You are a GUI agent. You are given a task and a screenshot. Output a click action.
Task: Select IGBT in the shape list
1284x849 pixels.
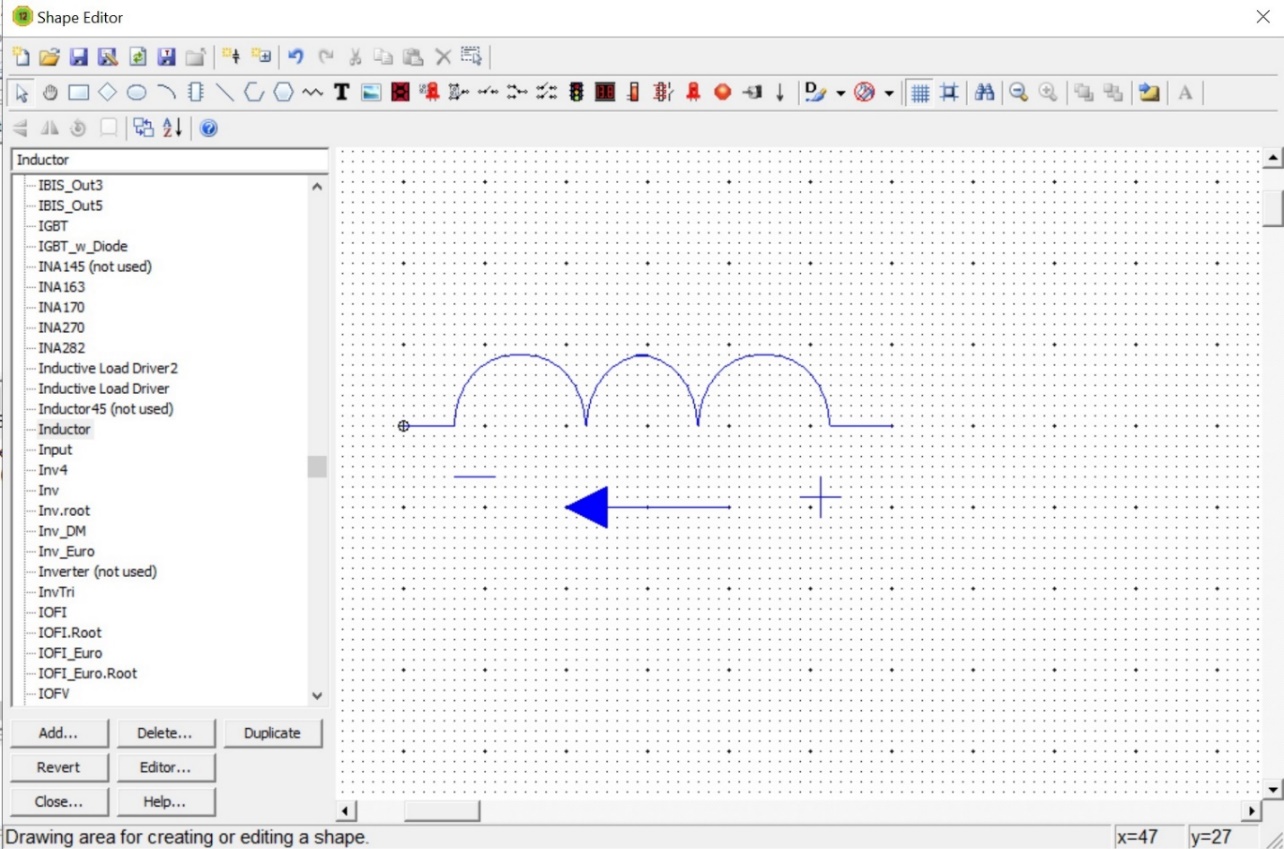click(x=53, y=226)
